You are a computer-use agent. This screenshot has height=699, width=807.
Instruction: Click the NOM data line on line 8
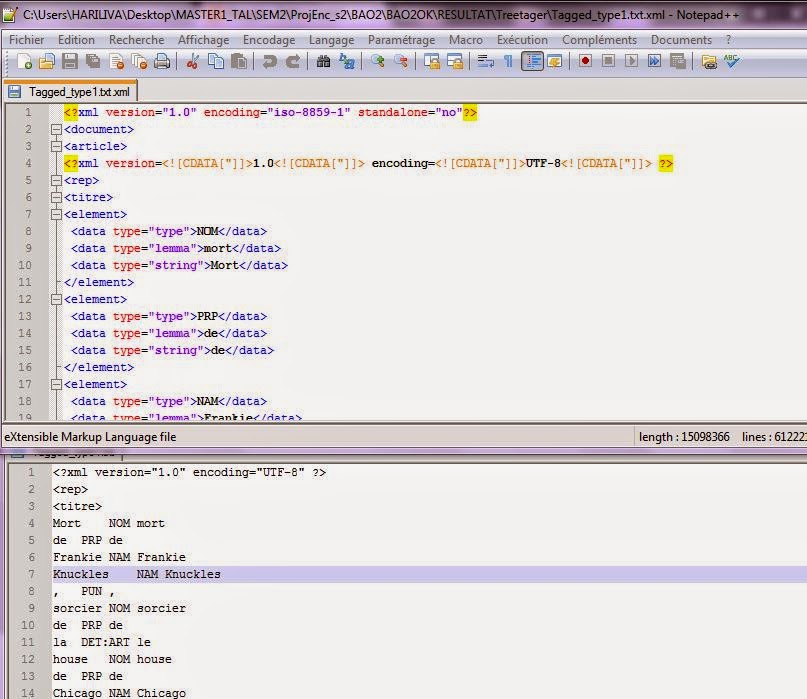coord(169,231)
